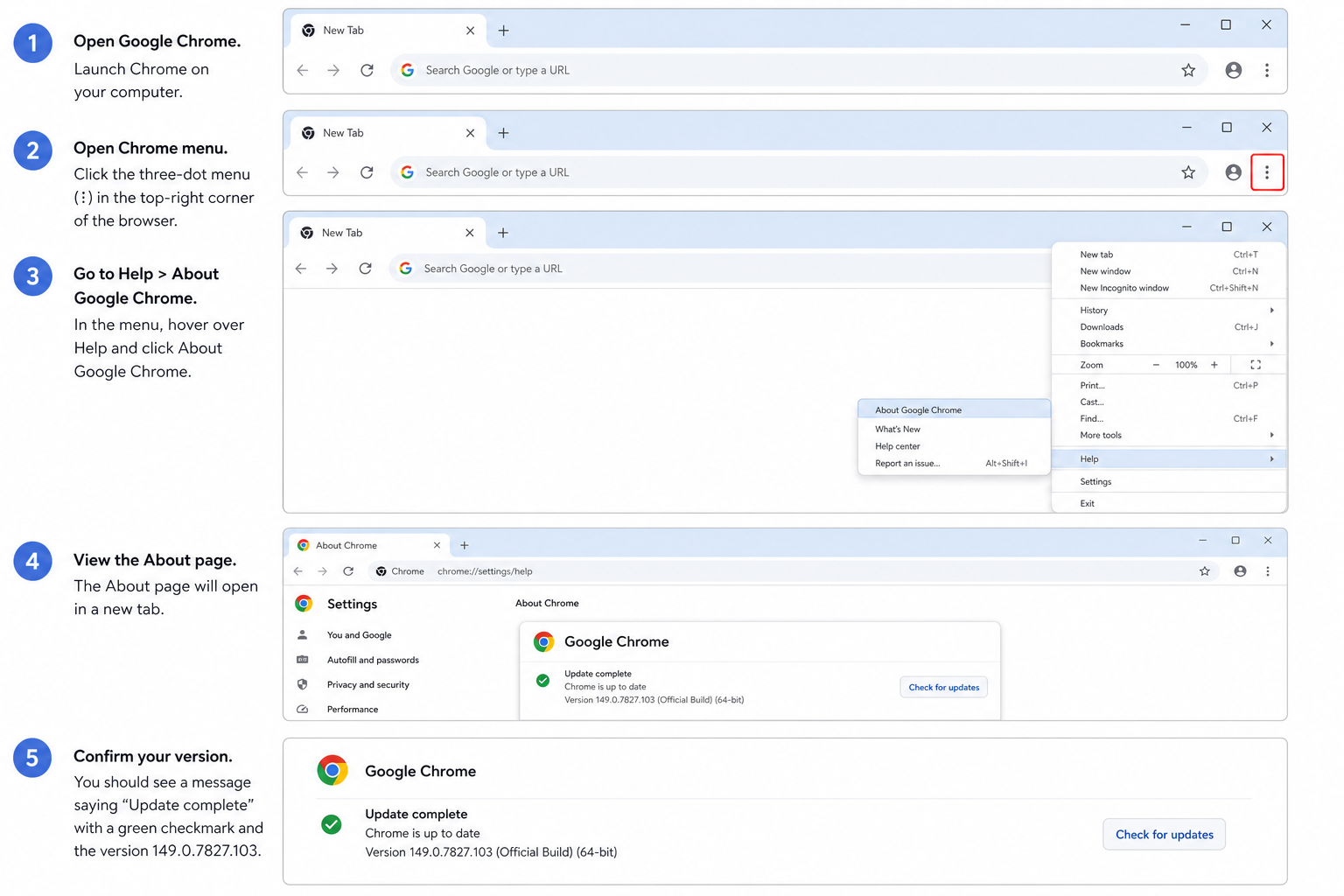This screenshot has width=1344, height=896.
Task: Go forward in the About Chrome window
Action: [323, 571]
